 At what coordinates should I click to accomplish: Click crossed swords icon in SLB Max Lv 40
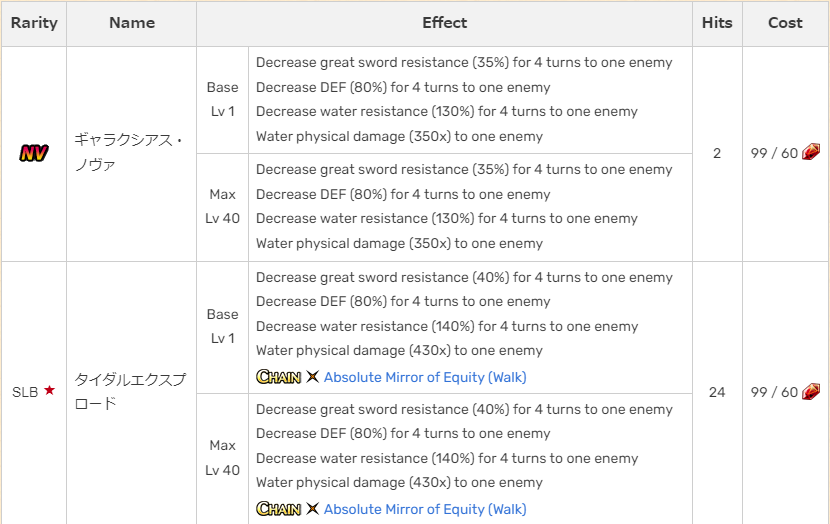click(312, 509)
